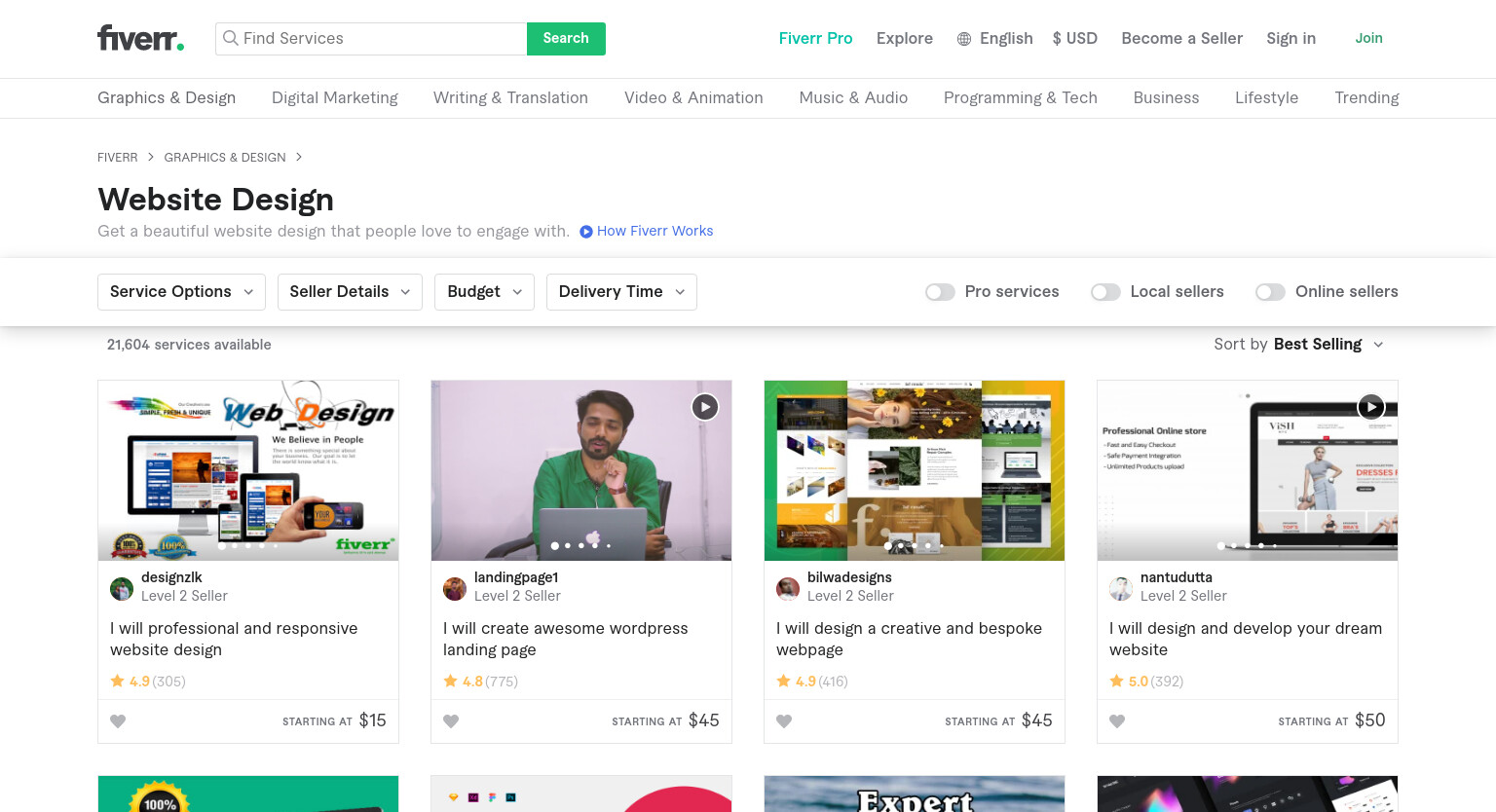Click How Fiverr Works link

[x=654, y=231]
